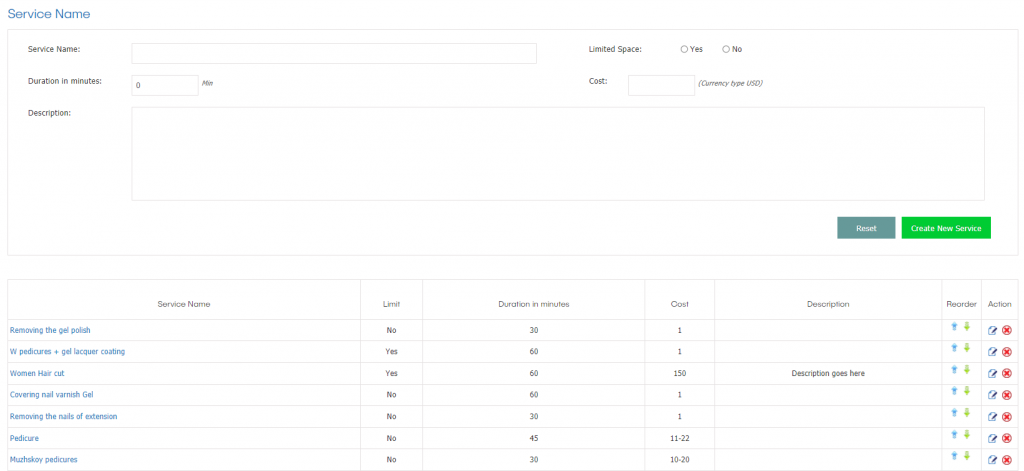Move down Removing the nails of extension
The height and width of the screenshot is (471, 1024).
pos(967,413)
